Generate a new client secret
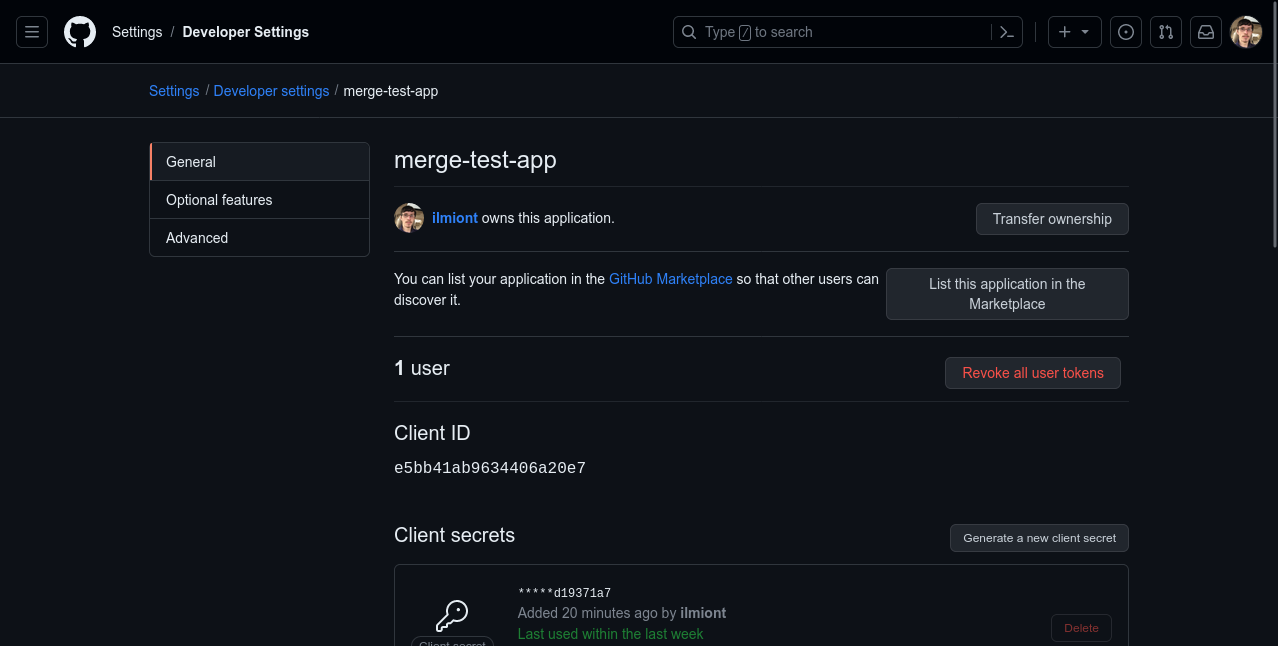1278x646 pixels. 1039,537
